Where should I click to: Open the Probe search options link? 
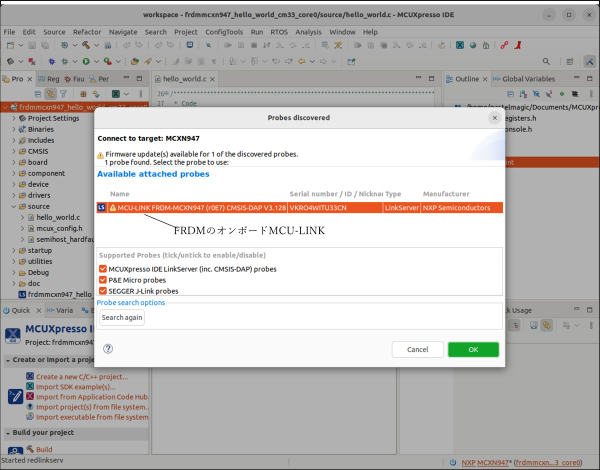click(x=131, y=302)
